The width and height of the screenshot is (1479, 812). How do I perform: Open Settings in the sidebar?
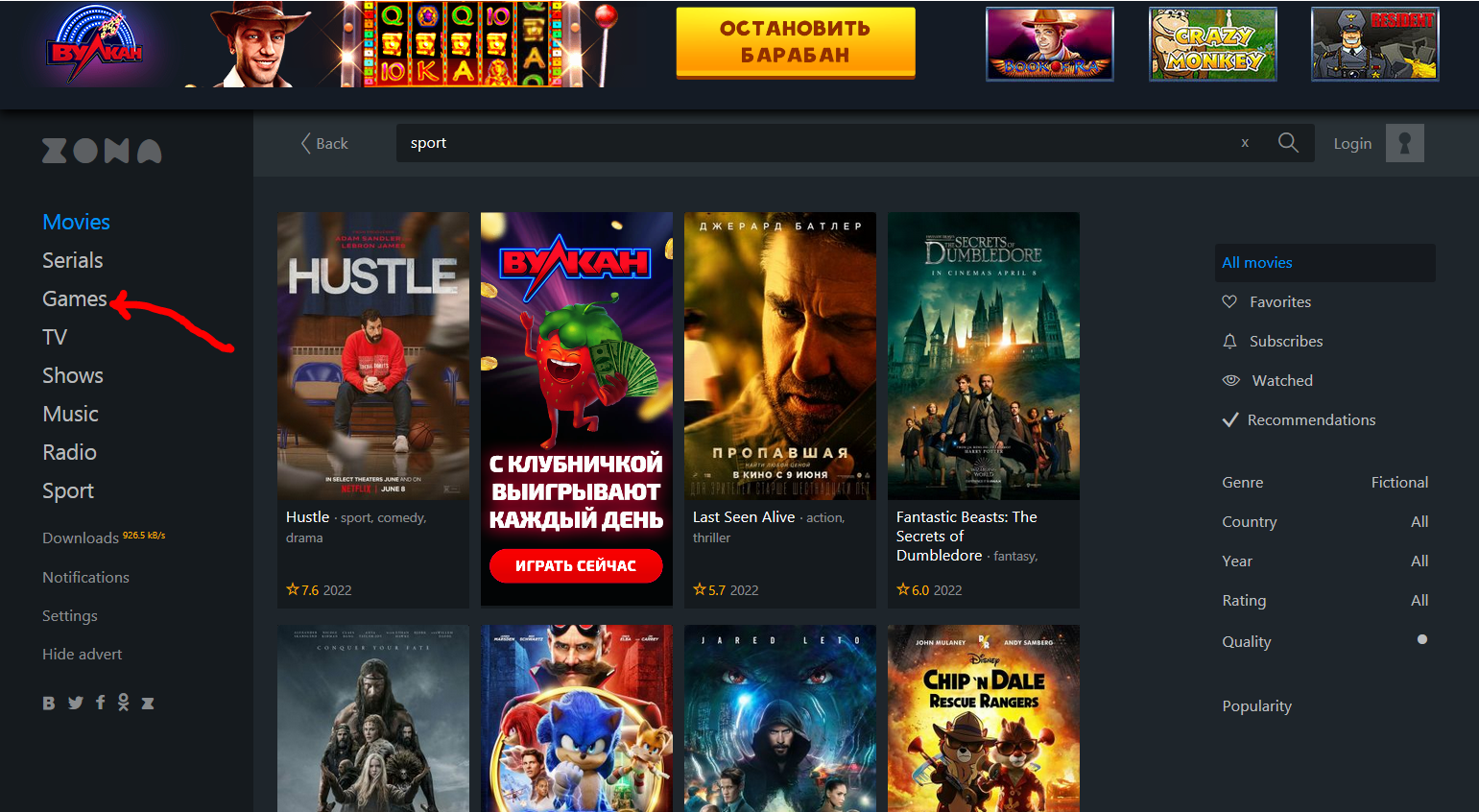(x=70, y=615)
